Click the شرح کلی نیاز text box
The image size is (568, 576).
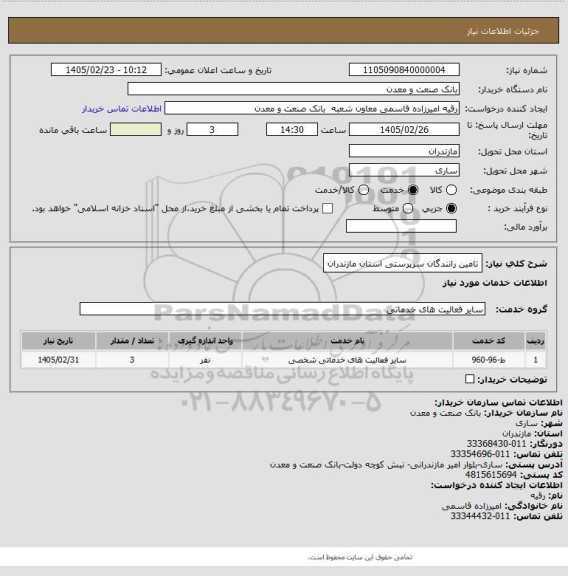point(403,264)
